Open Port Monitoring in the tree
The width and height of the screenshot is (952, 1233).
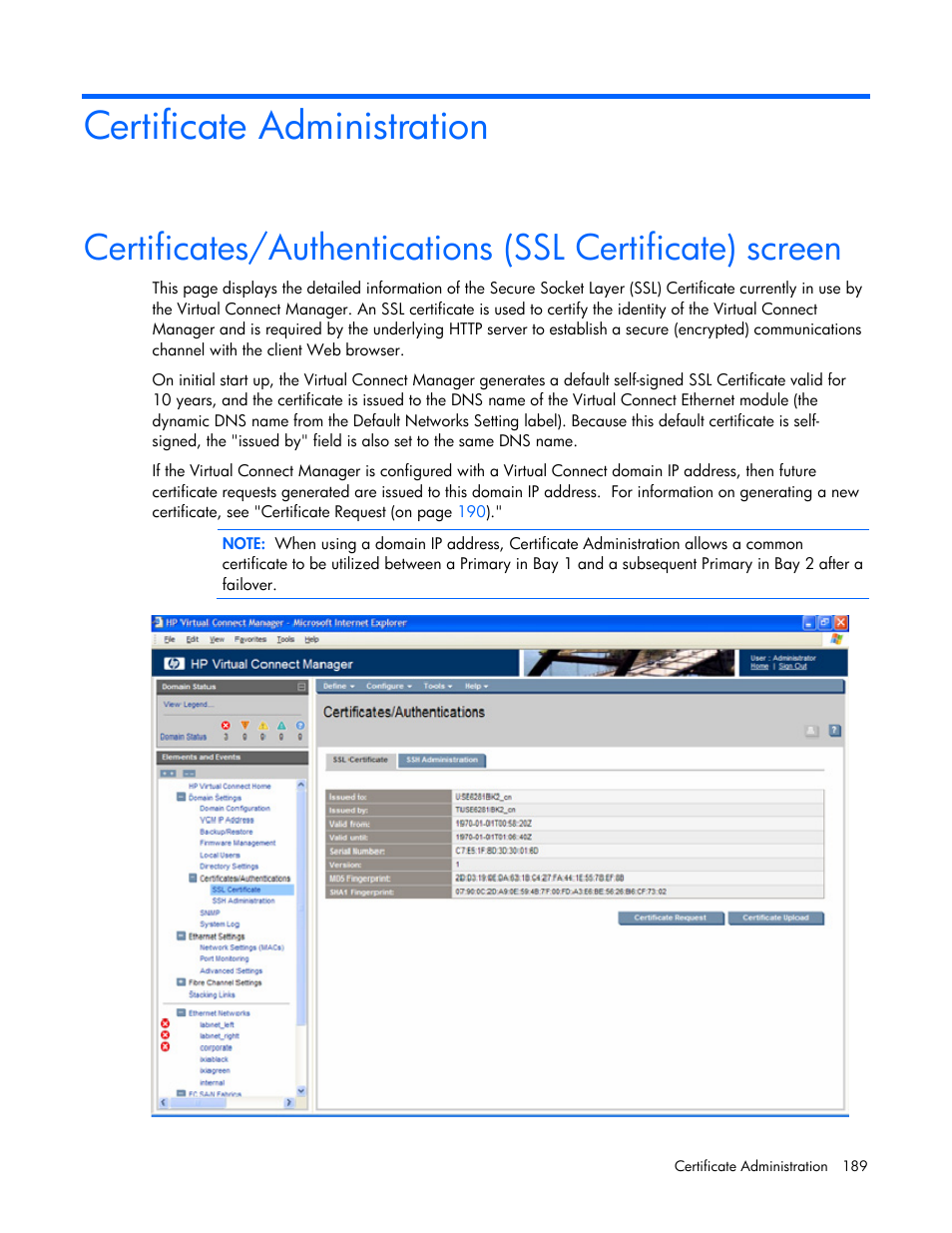(x=225, y=958)
